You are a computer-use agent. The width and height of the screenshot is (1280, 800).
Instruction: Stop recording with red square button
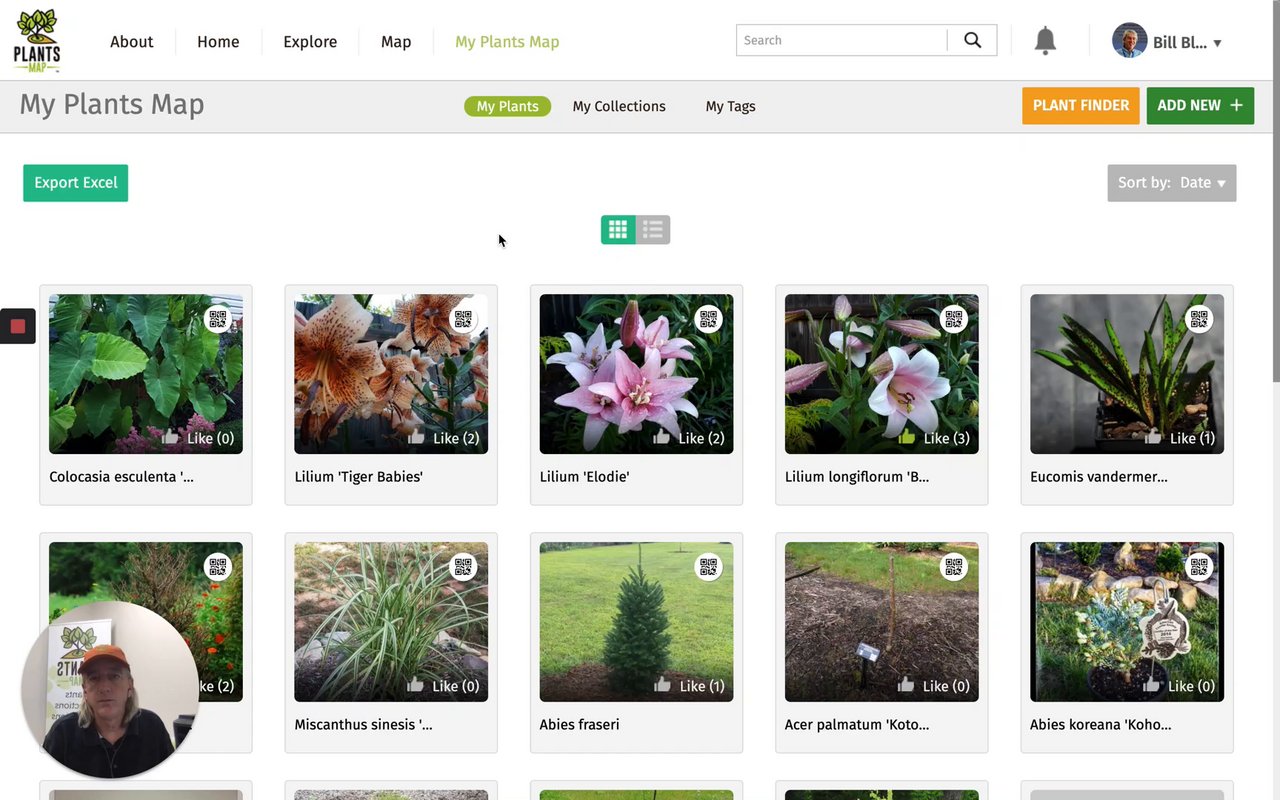click(17, 326)
